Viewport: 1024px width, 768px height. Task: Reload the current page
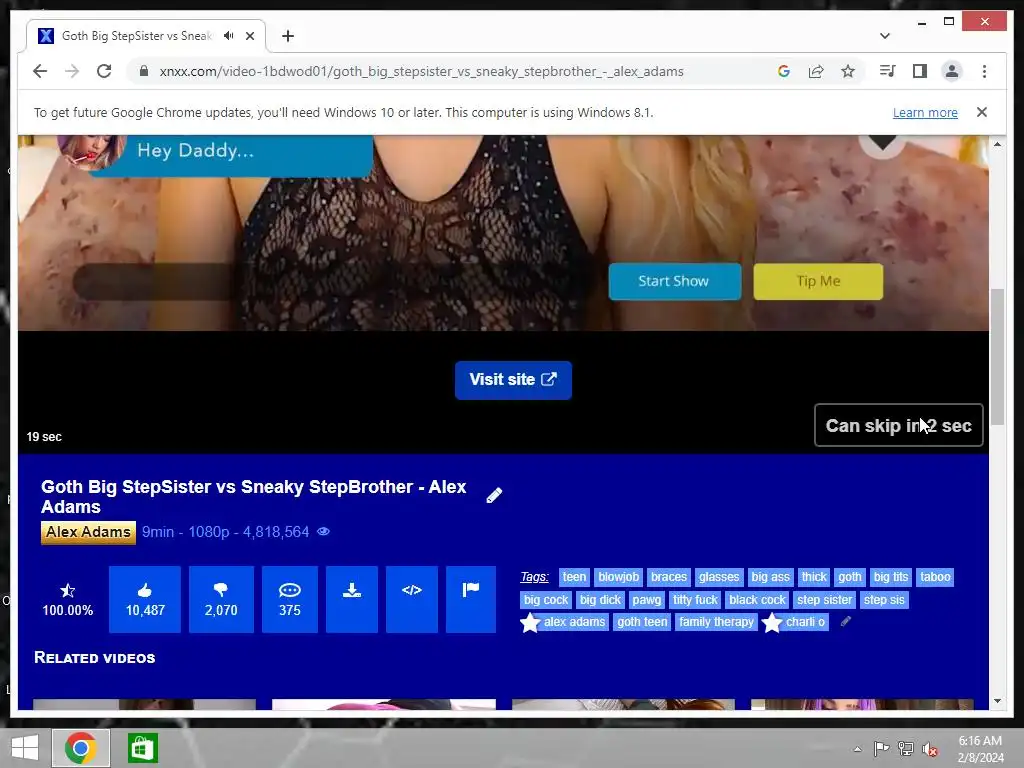click(x=104, y=71)
